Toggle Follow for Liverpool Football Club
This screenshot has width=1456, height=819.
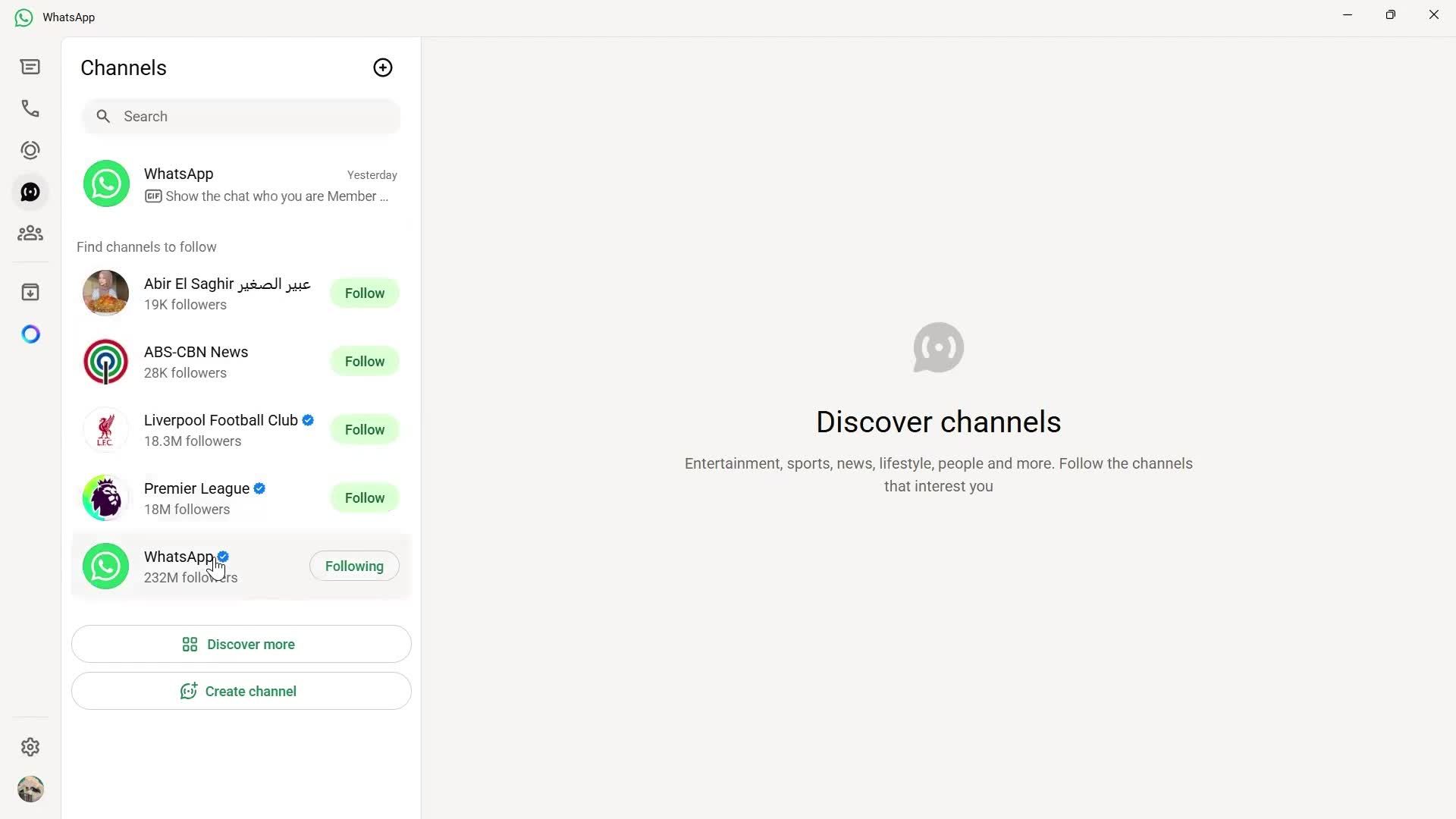pos(364,429)
